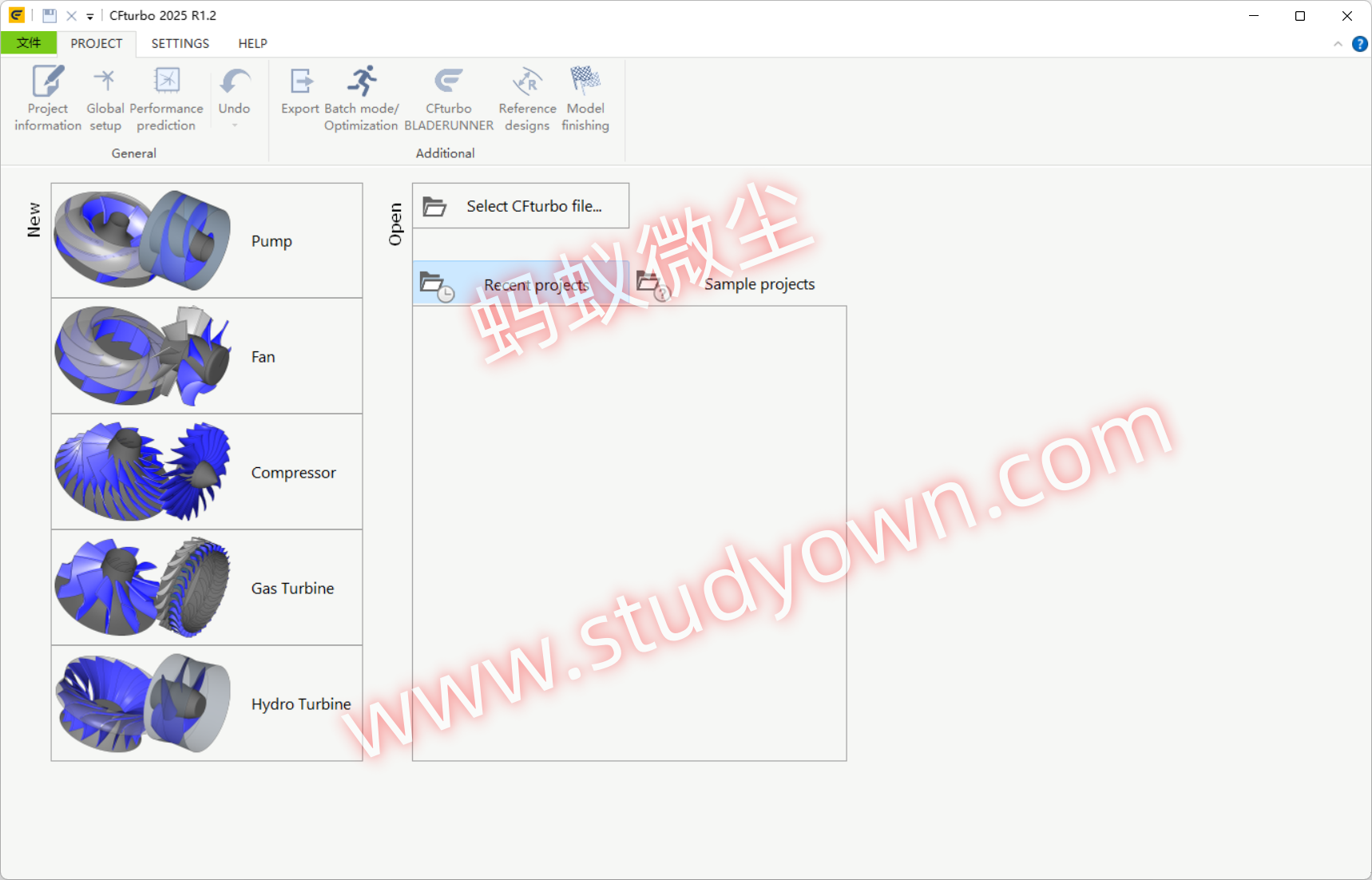This screenshot has height=880, width=1372.
Task: Click the blue help question mark icon
Action: click(1359, 44)
